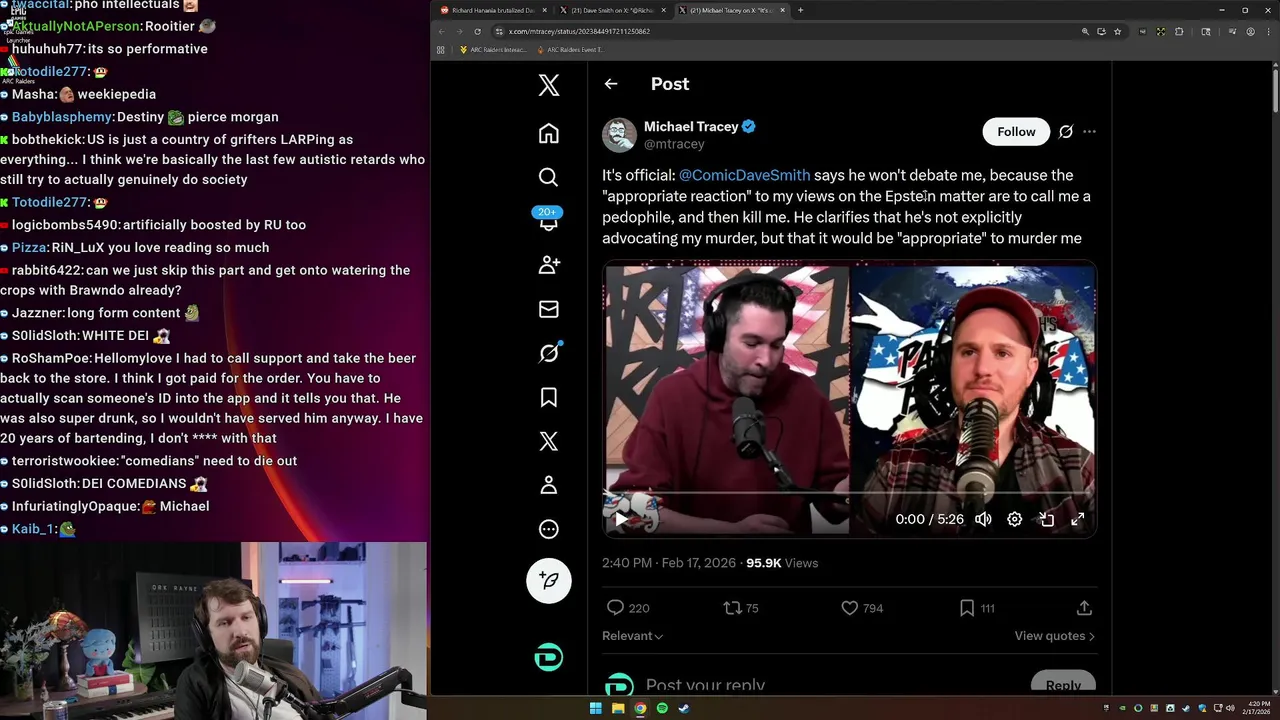
Task: Open the post's three-dot more menu
Action: [1089, 132]
